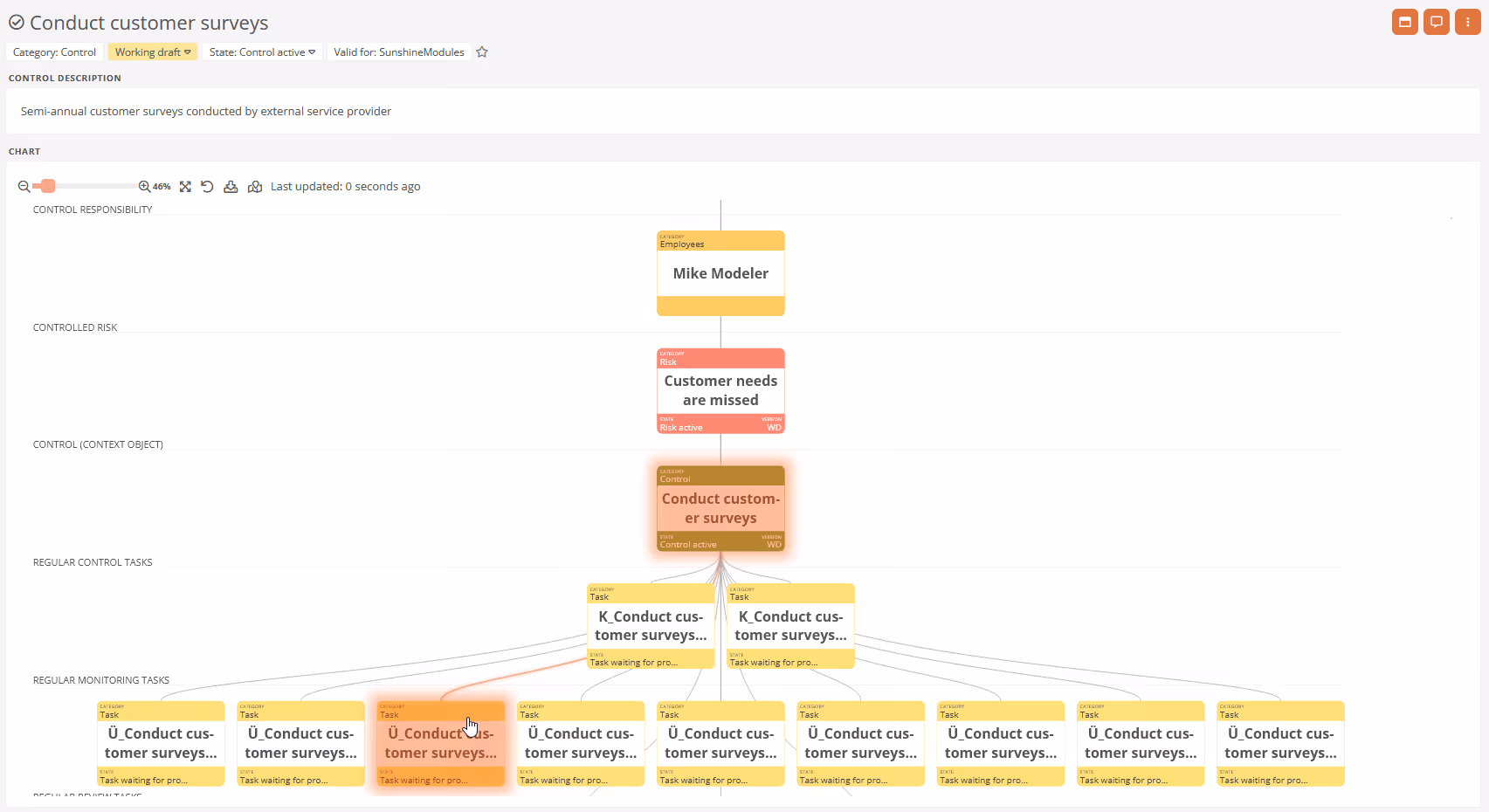
Task: Click the Employees category label on card
Action: pos(682,244)
